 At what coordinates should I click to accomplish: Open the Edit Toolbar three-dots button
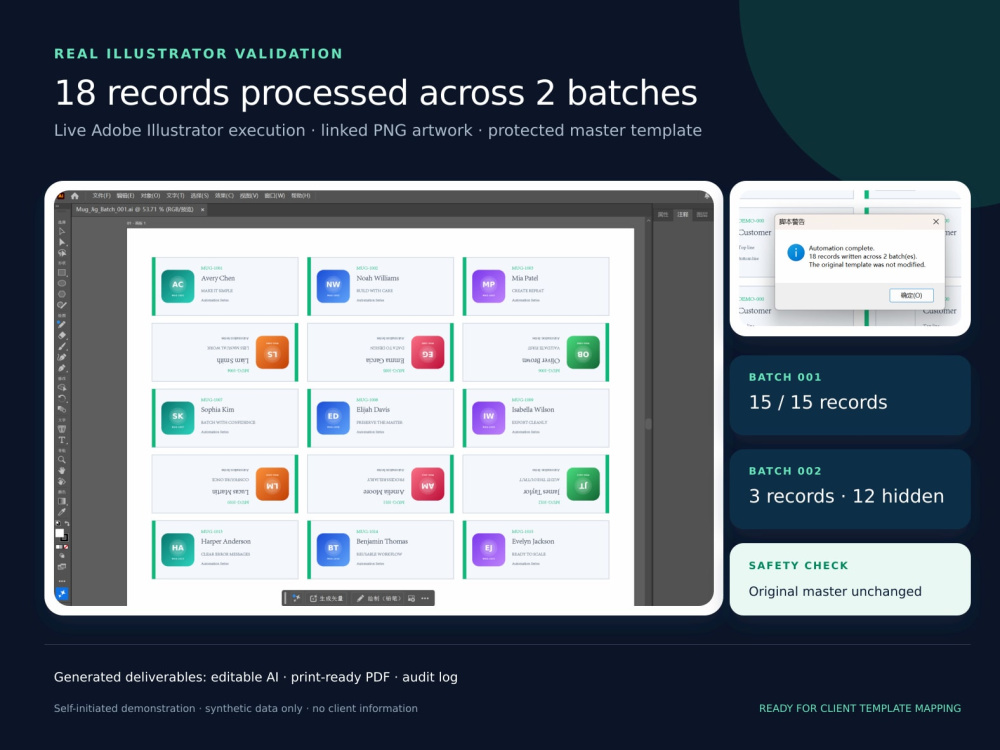[x=62, y=581]
